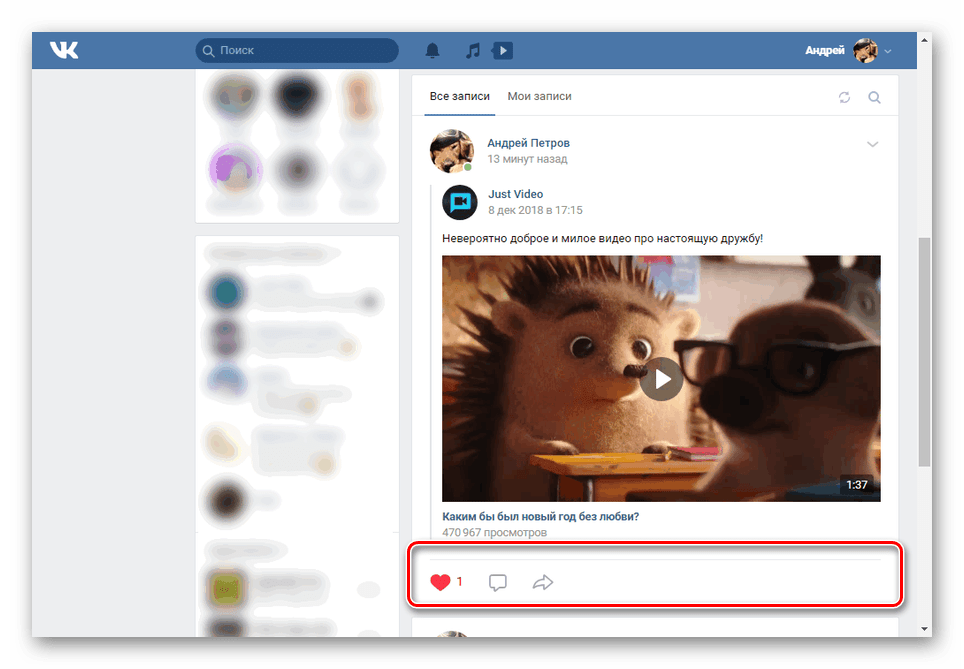
Task: Search wall posts with the magnifier icon
Action: coord(874,97)
